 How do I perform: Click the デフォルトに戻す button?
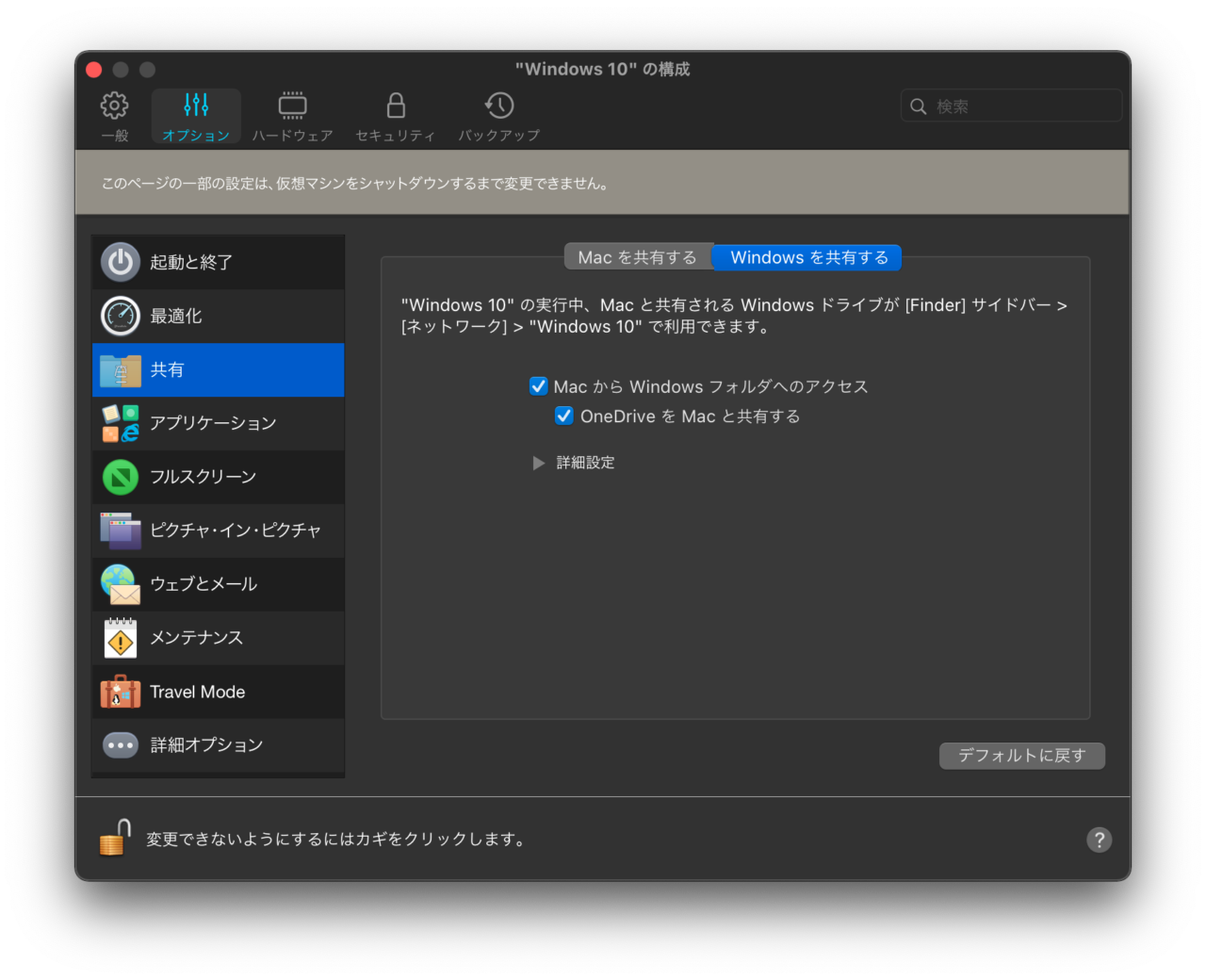pyautogui.click(x=1022, y=756)
